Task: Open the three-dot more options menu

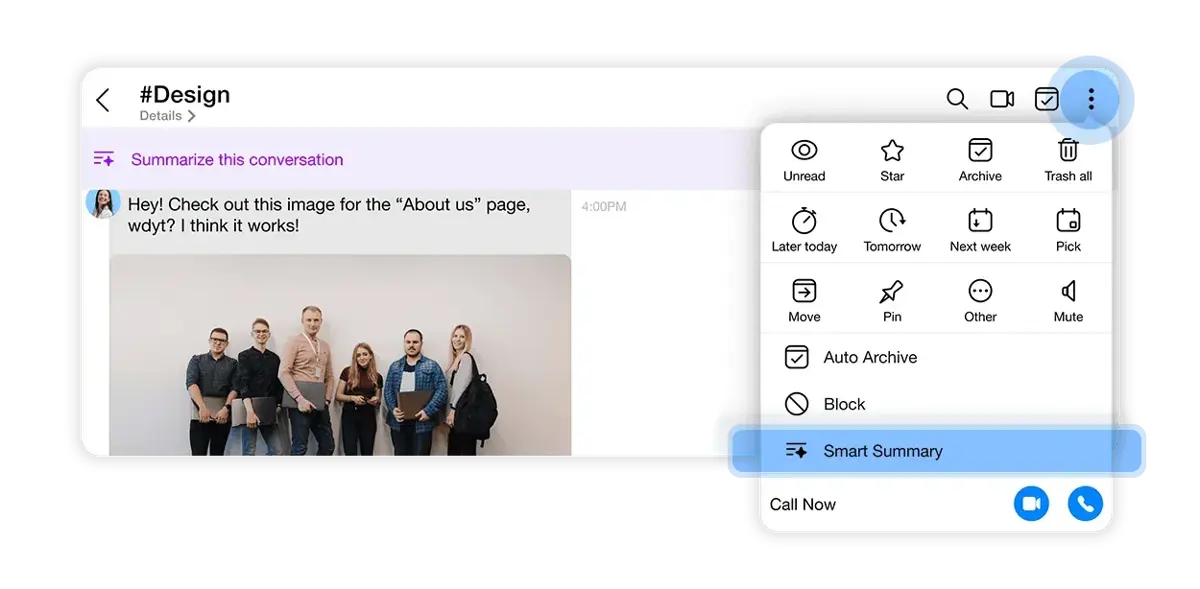Action: tap(1091, 99)
